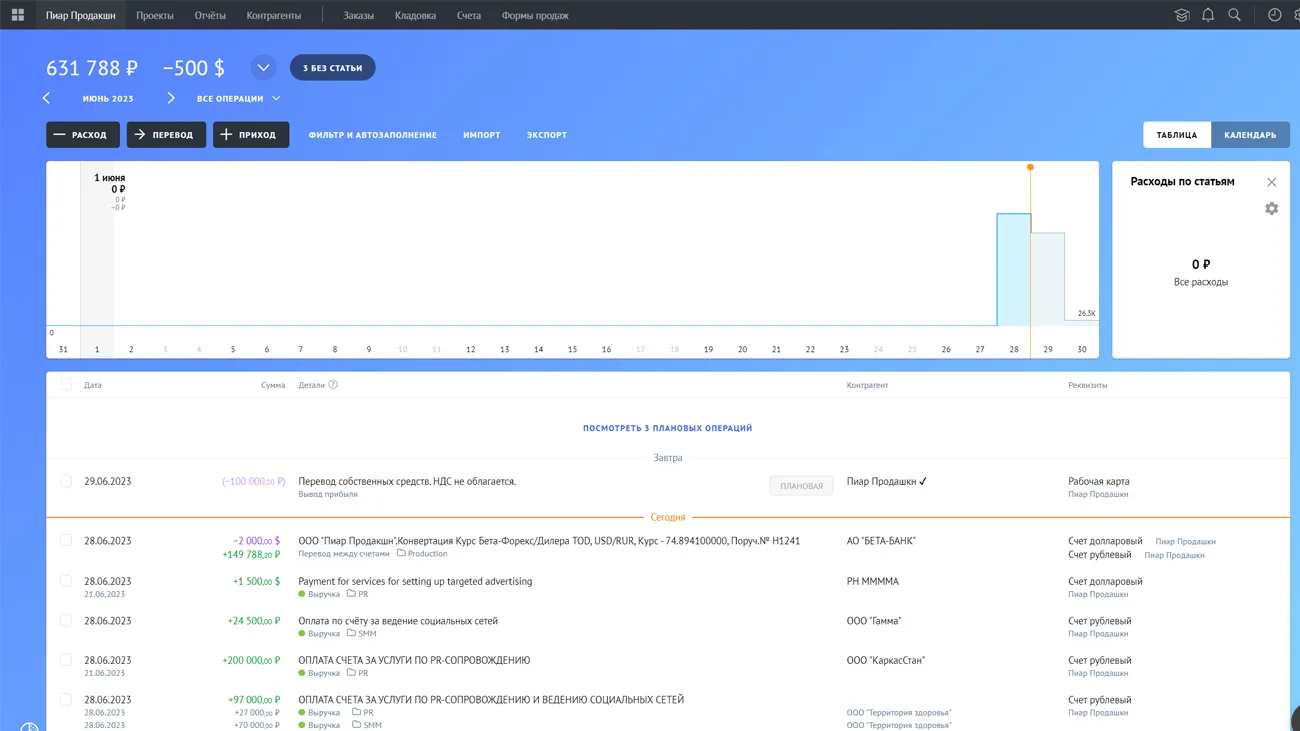Click the help icon next to Детали
Screen dimensions: 1300x731
click(x=333, y=385)
